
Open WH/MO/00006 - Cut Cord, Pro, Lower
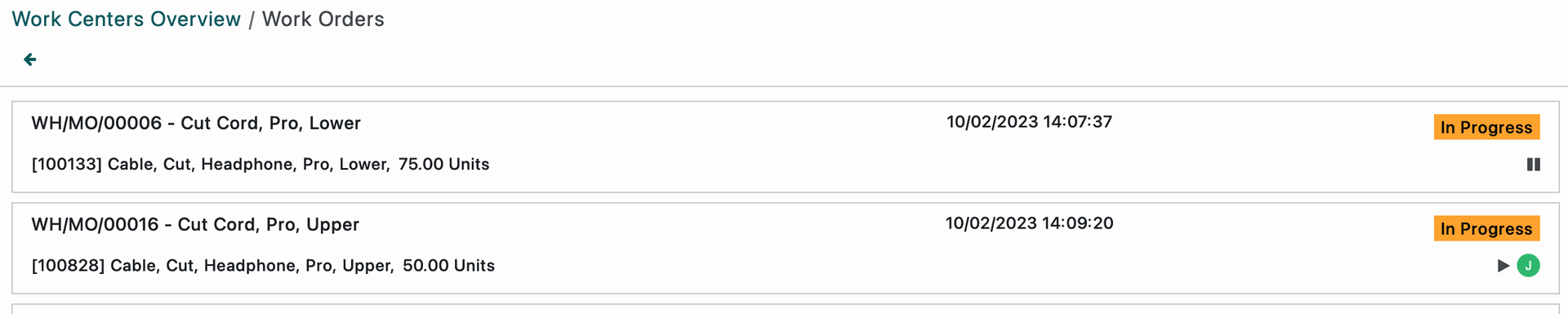point(196,123)
